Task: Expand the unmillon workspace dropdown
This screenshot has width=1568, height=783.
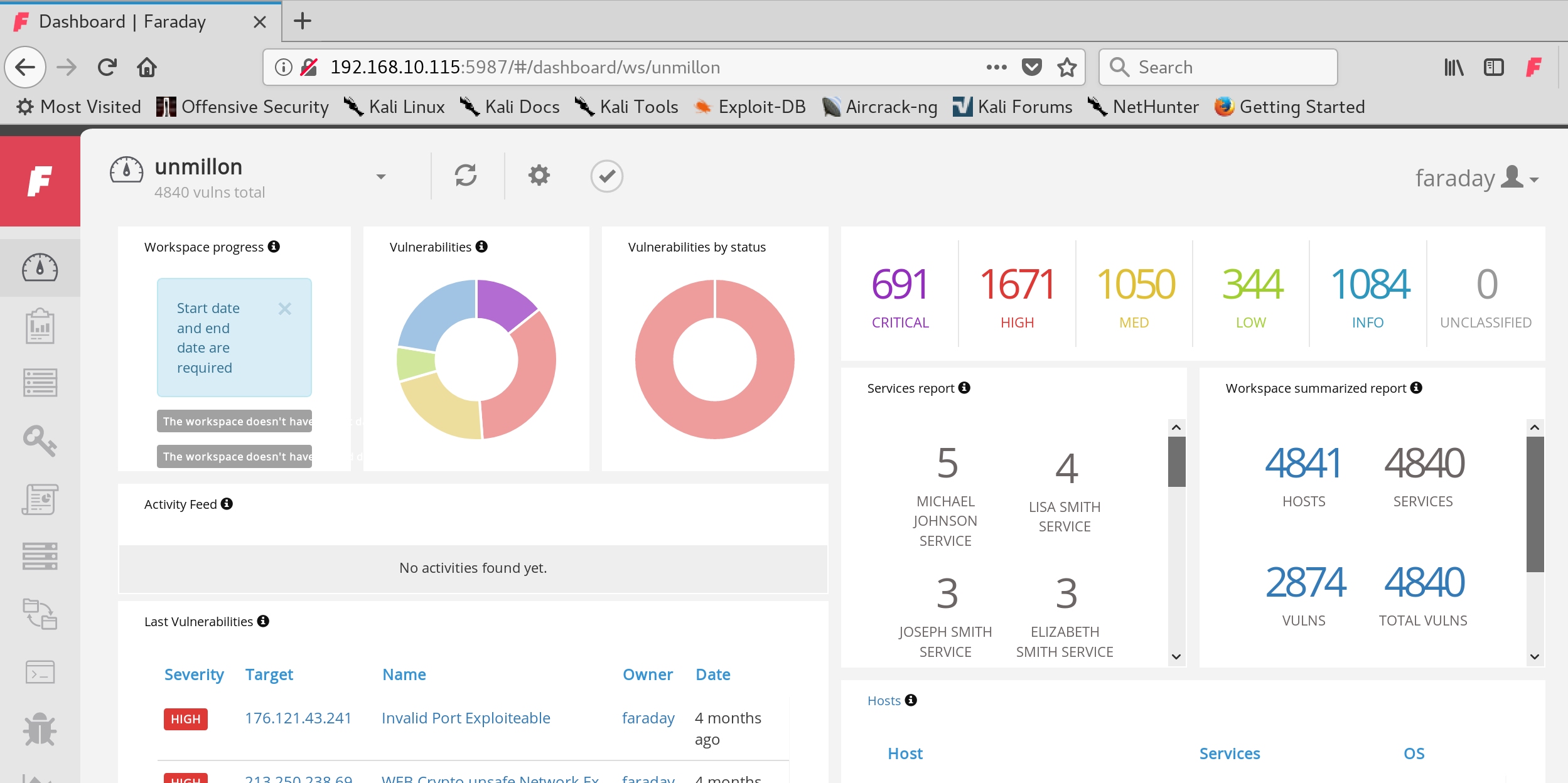Action: click(x=380, y=177)
